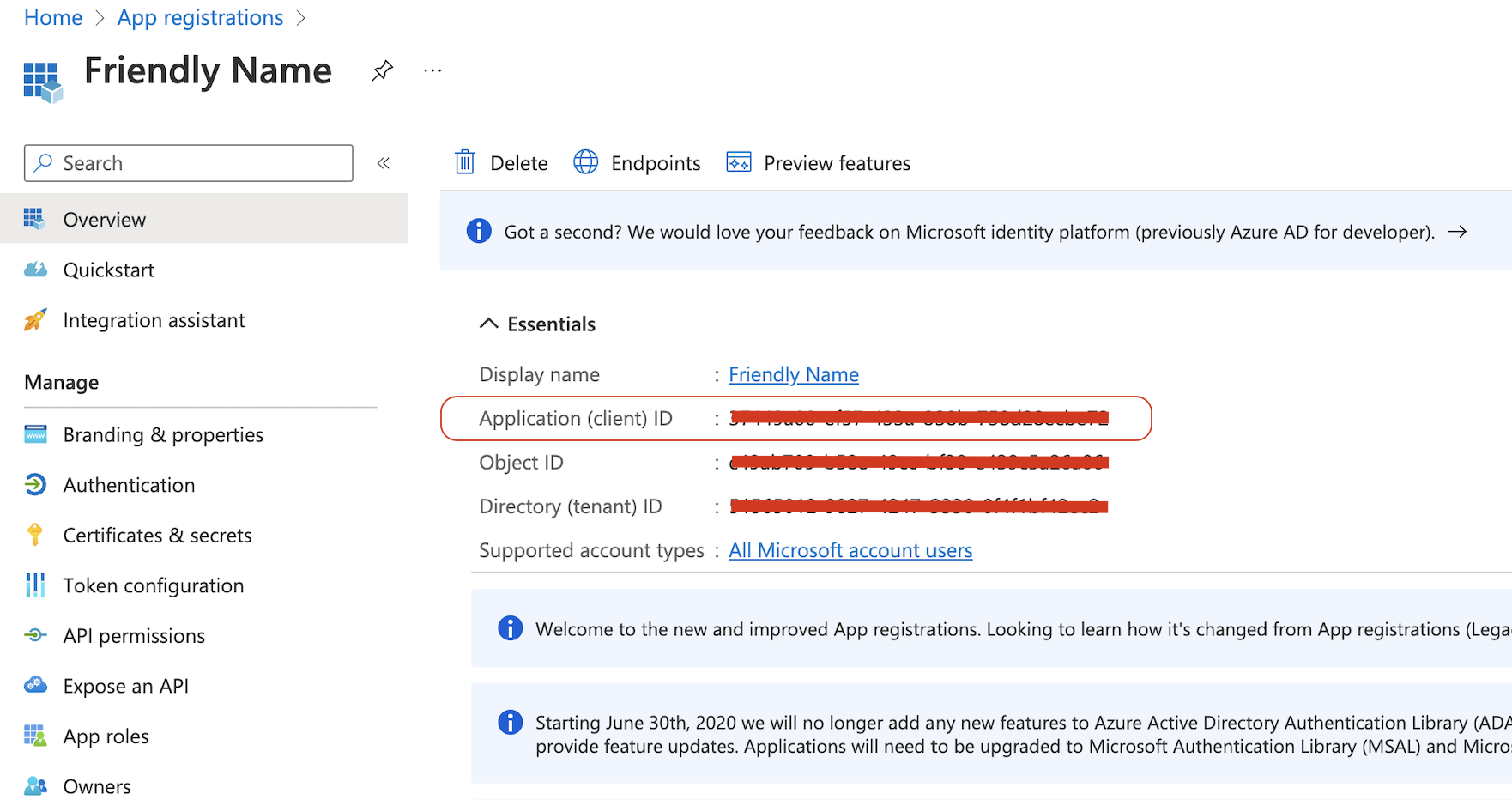The height and width of the screenshot is (800, 1512).
Task: Select Token configuration in the Manage menu
Action: click(x=154, y=585)
